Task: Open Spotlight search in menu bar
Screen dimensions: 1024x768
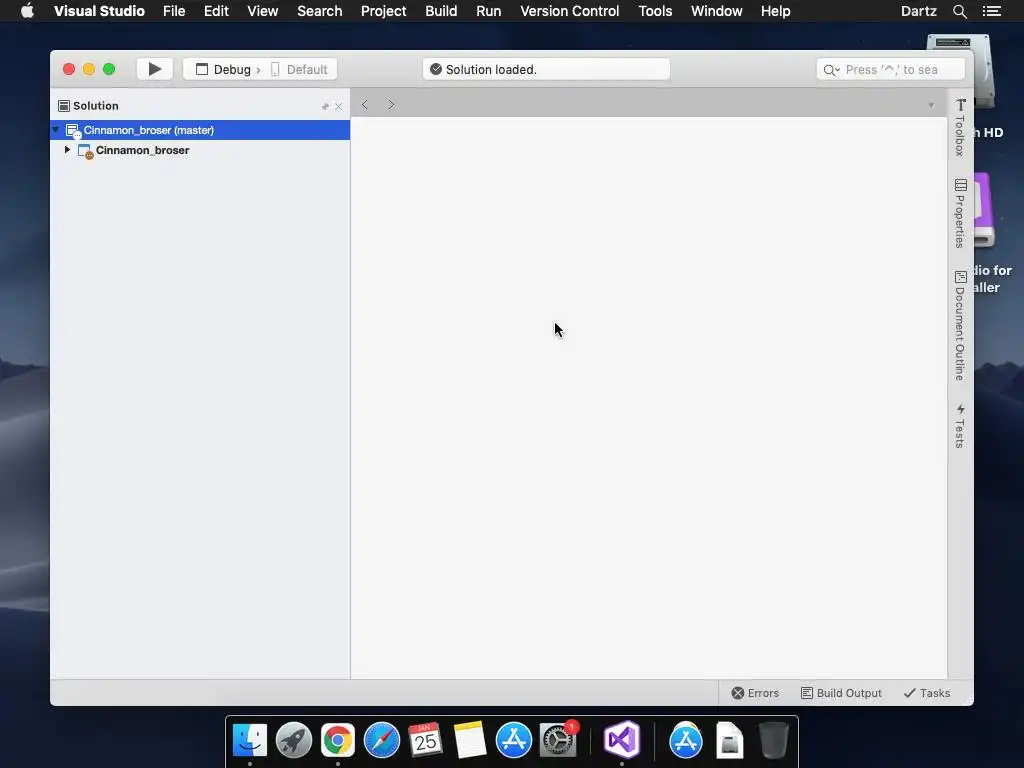Action: pyautogui.click(x=959, y=11)
